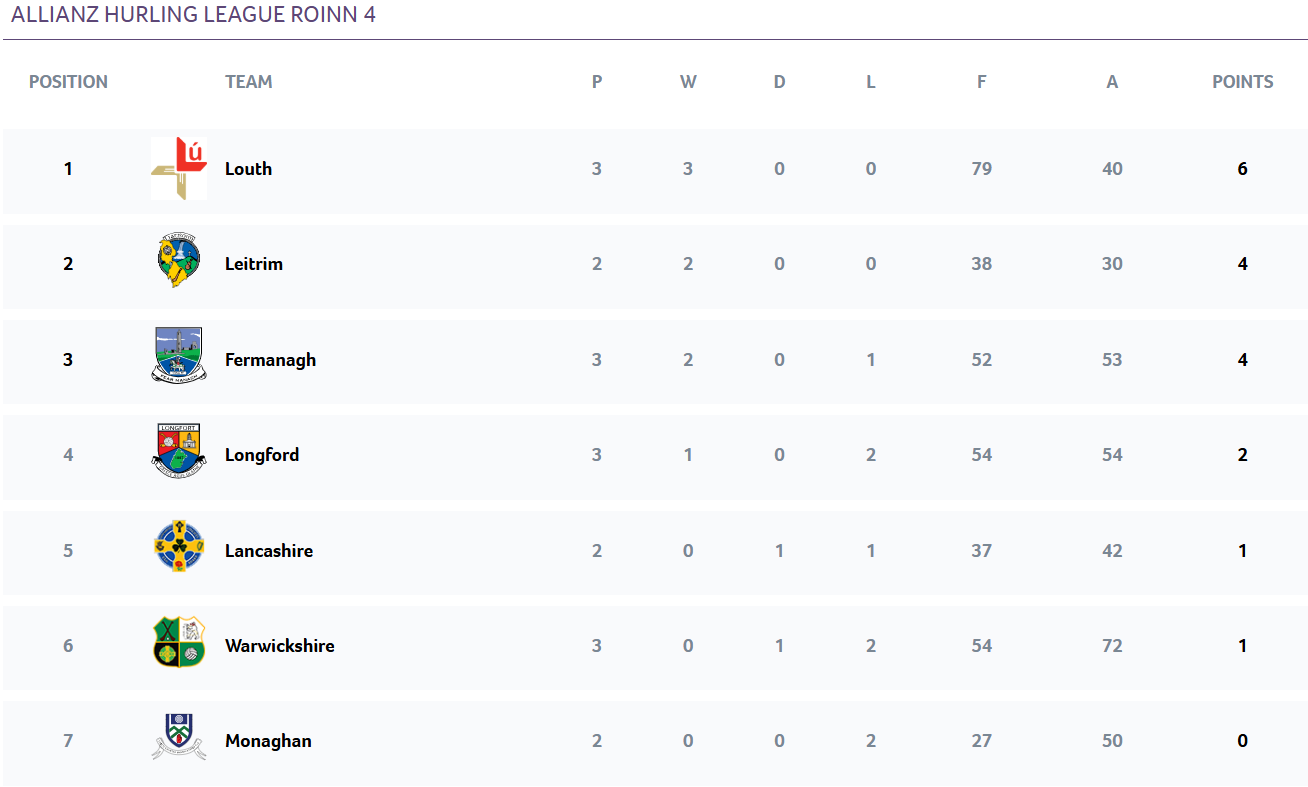Open the Louth team name link
The width and height of the screenshot is (1308, 787).
[x=248, y=169]
